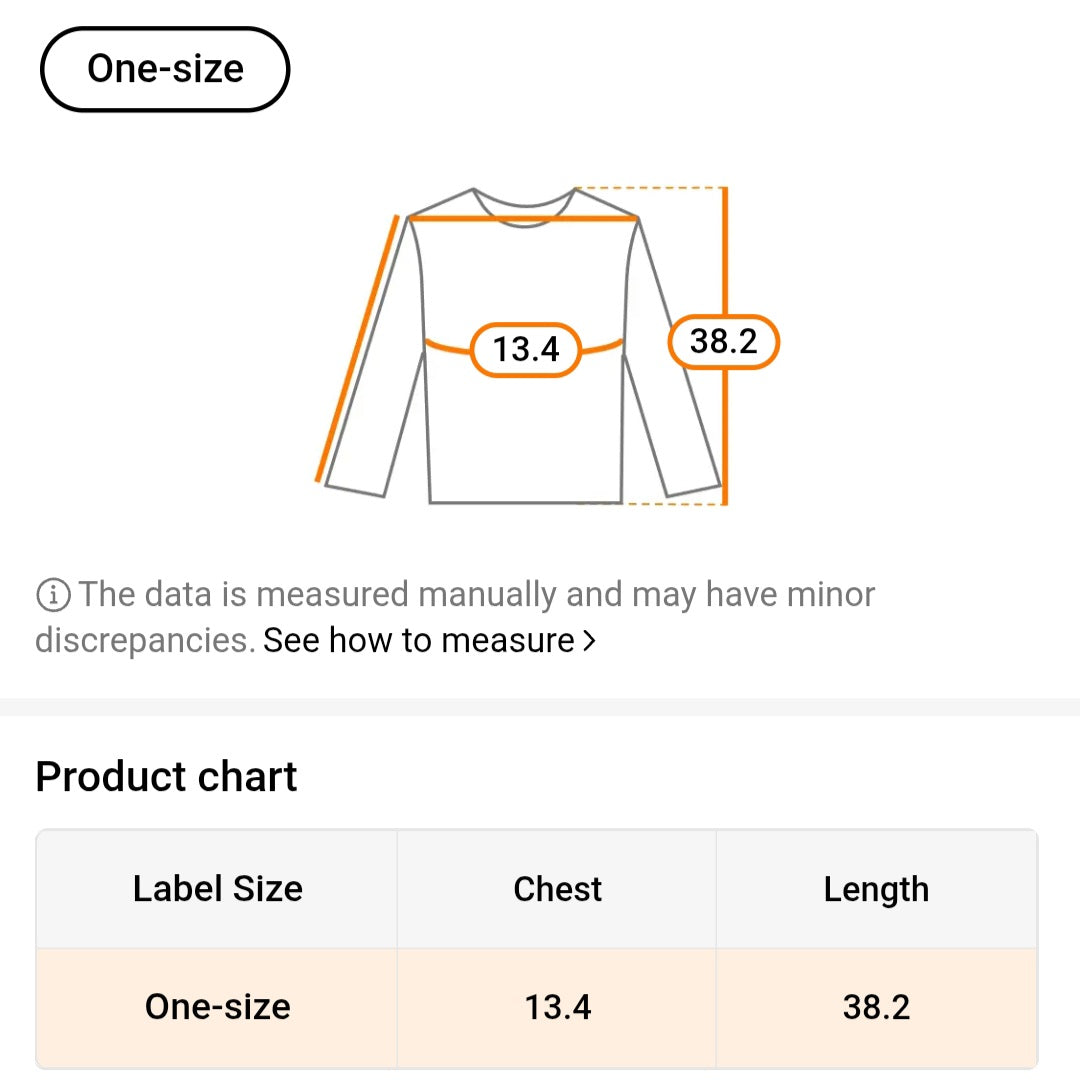This screenshot has width=1080, height=1080.
Task: Click the 38.2 length badge on diagram
Action: (723, 342)
